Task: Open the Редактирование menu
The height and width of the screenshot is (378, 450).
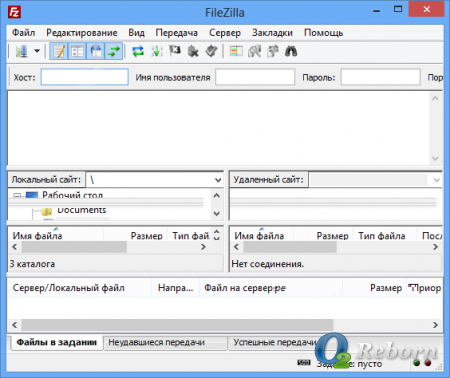Action: [x=82, y=33]
